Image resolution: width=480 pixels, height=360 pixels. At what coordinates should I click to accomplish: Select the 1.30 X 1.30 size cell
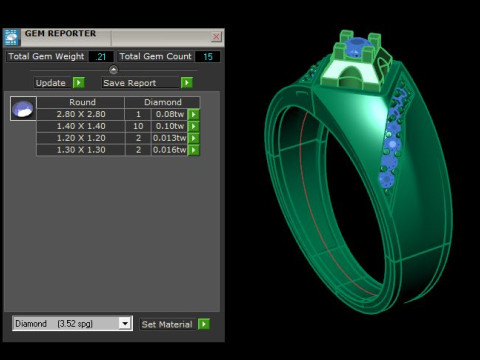tap(81, 150)
